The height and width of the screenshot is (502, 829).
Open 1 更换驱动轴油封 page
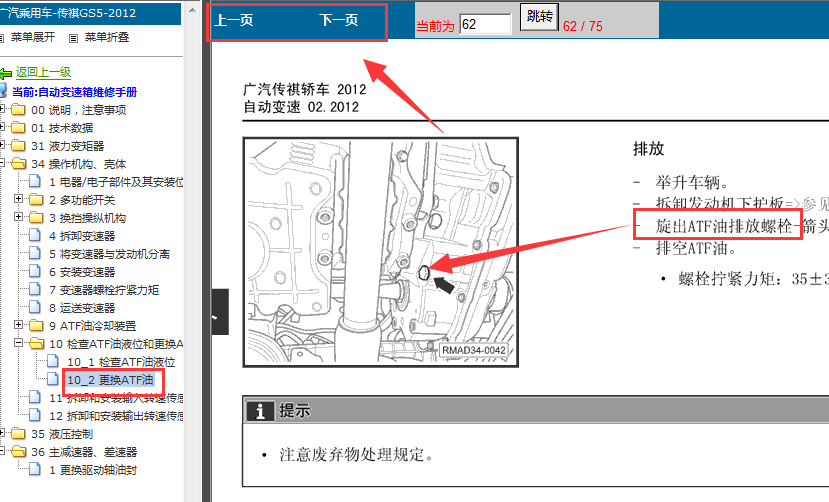pyautogui.click(x=93, y=470)
